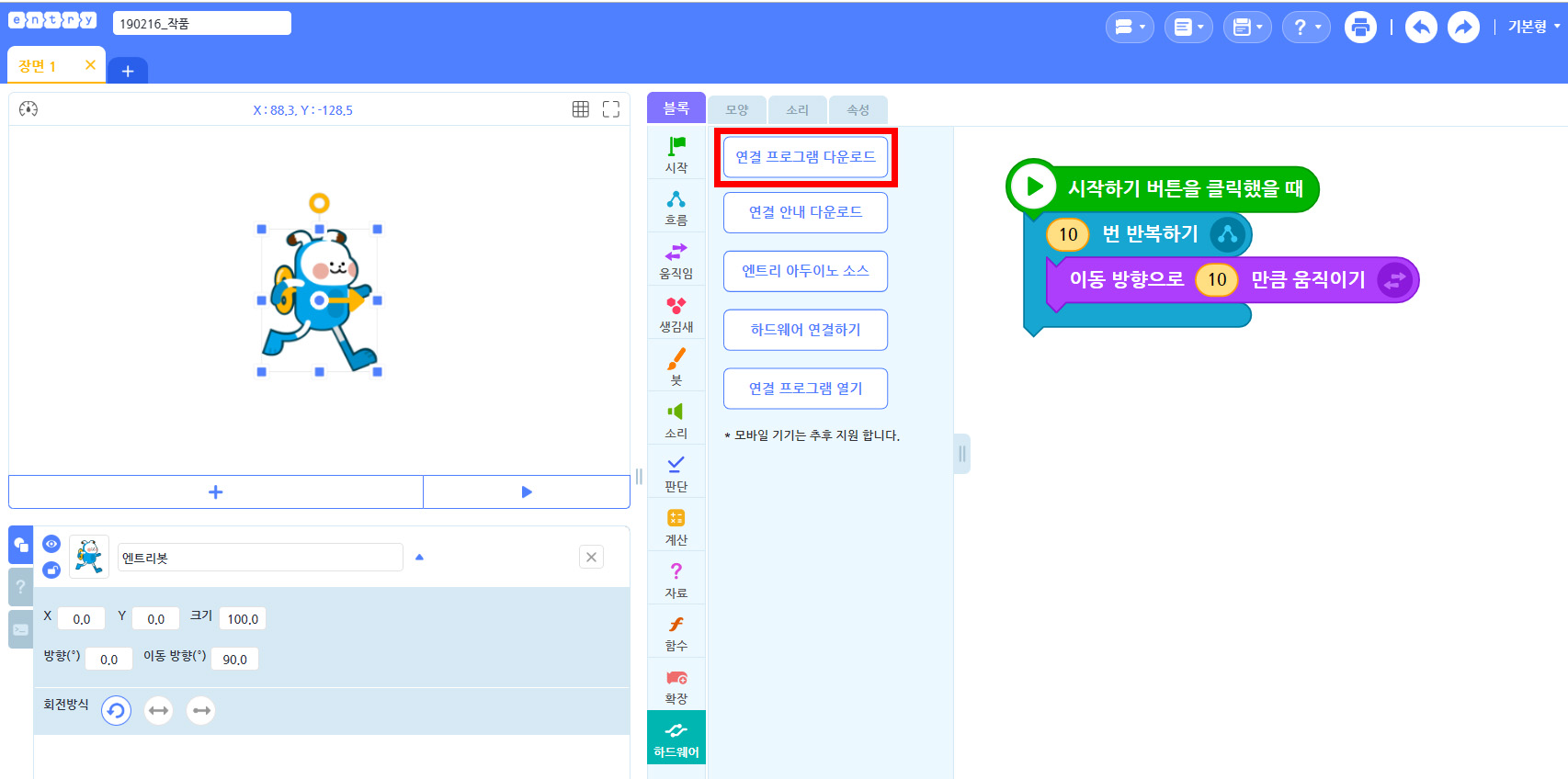Toggle fullscreen stage view
Viewport: 1568px width, 779px height.
point(611,109)
